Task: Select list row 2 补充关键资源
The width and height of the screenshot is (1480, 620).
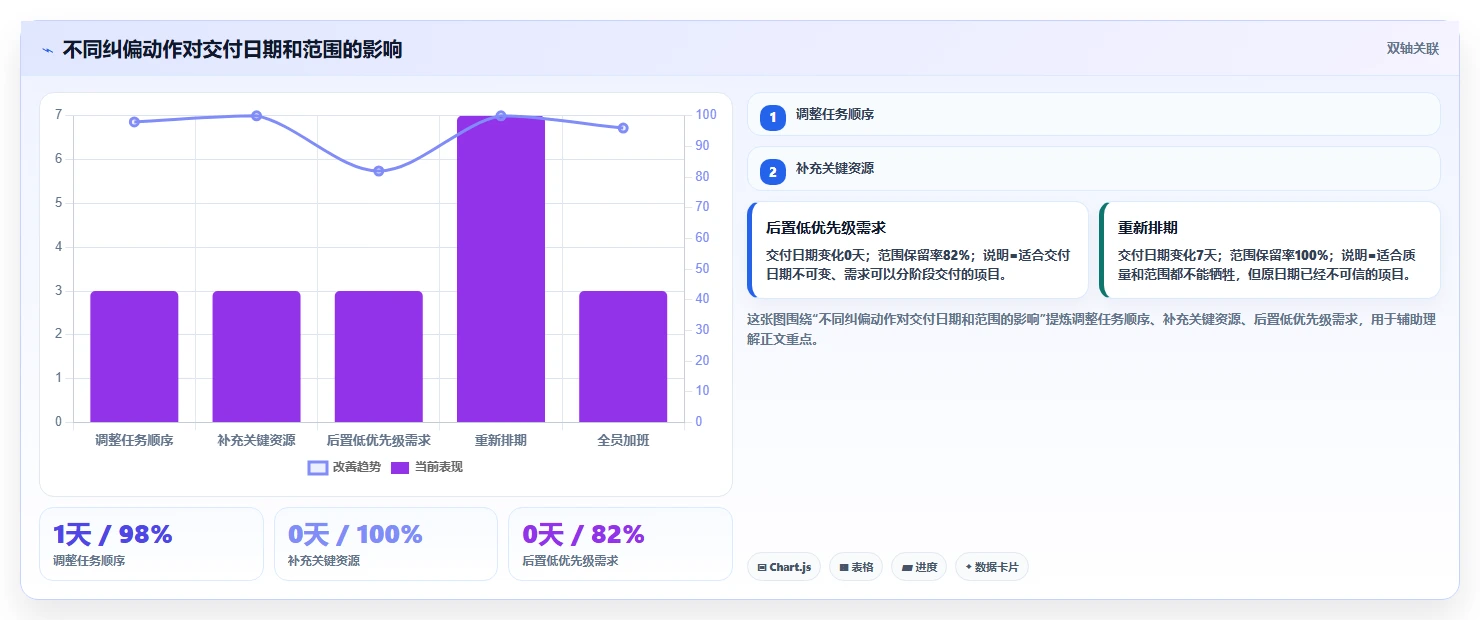Action: 1094,169
